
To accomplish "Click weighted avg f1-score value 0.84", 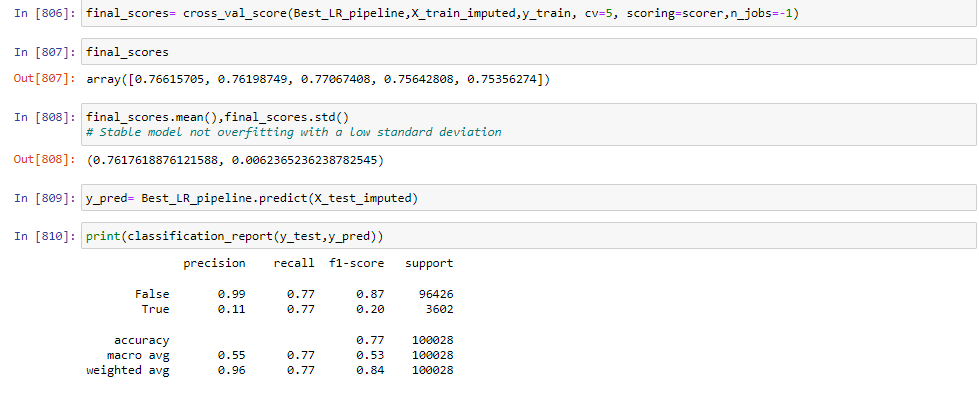I will pos(370,370).
